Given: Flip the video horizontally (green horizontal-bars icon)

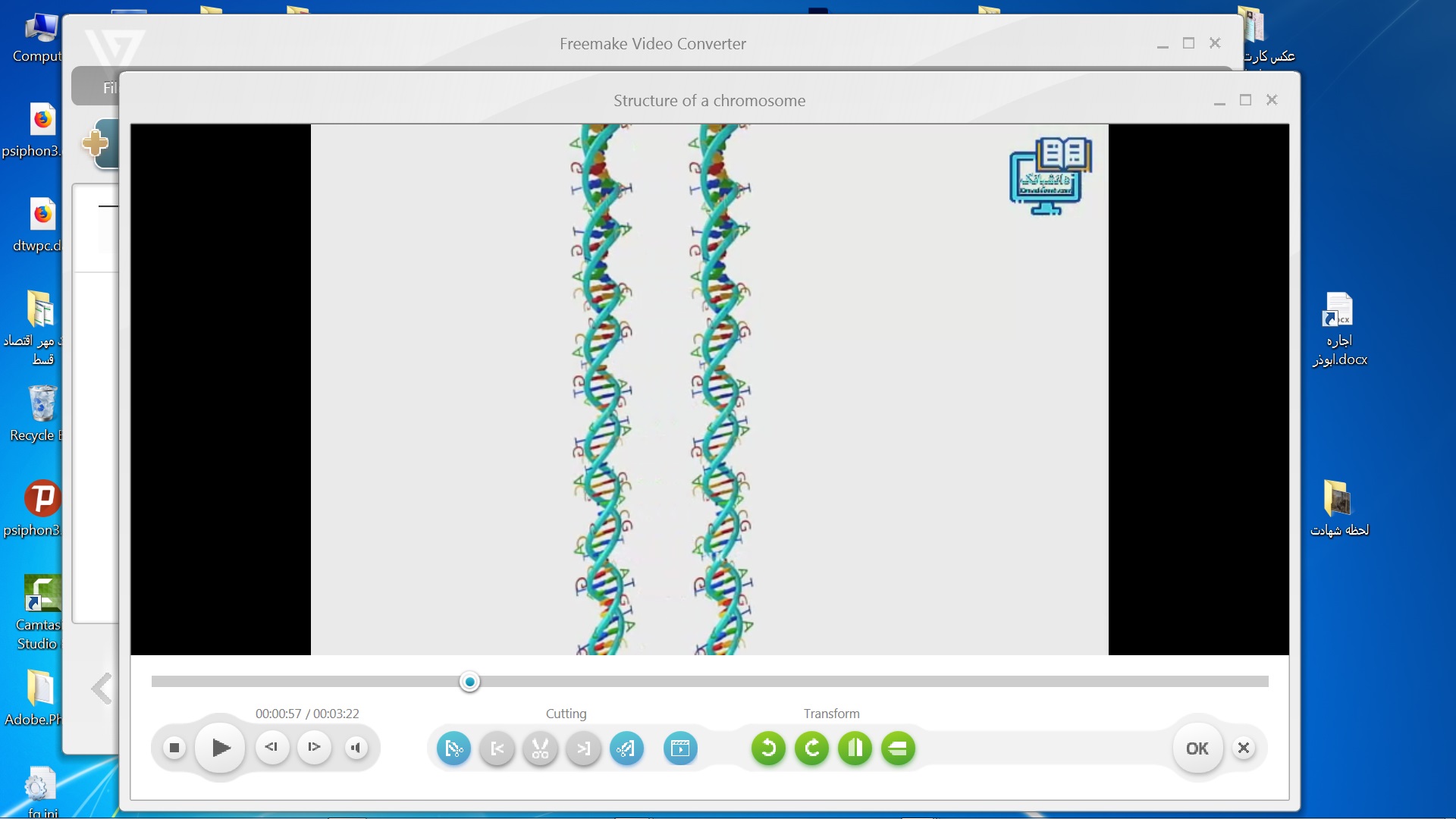Looking at the screenshot, I should tap(899, 748).
